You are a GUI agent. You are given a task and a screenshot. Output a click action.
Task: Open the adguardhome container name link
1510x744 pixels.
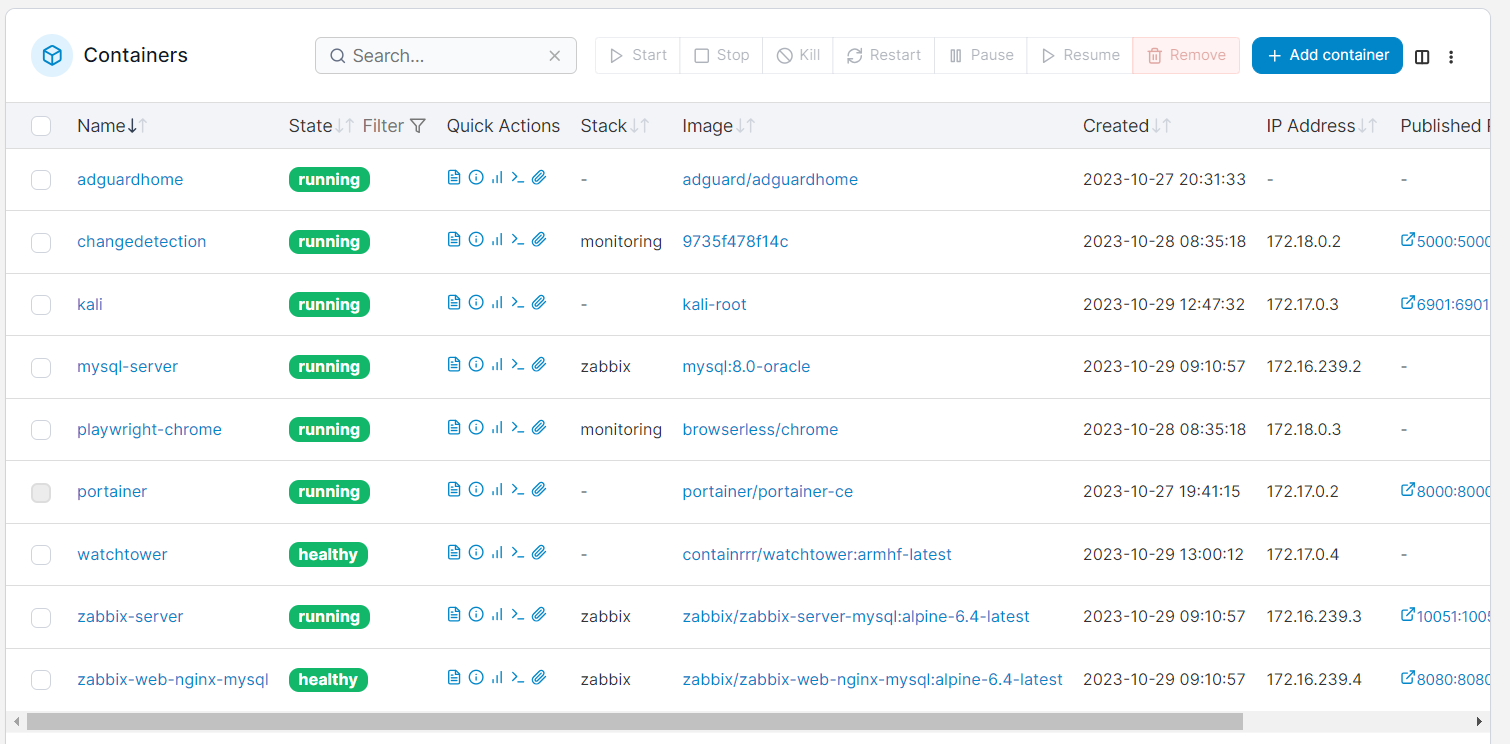click(130, 180)
